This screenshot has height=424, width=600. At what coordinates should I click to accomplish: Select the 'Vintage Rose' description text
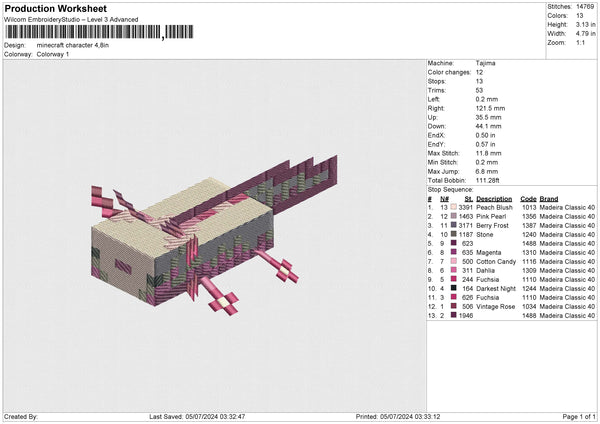click(496, 307)
